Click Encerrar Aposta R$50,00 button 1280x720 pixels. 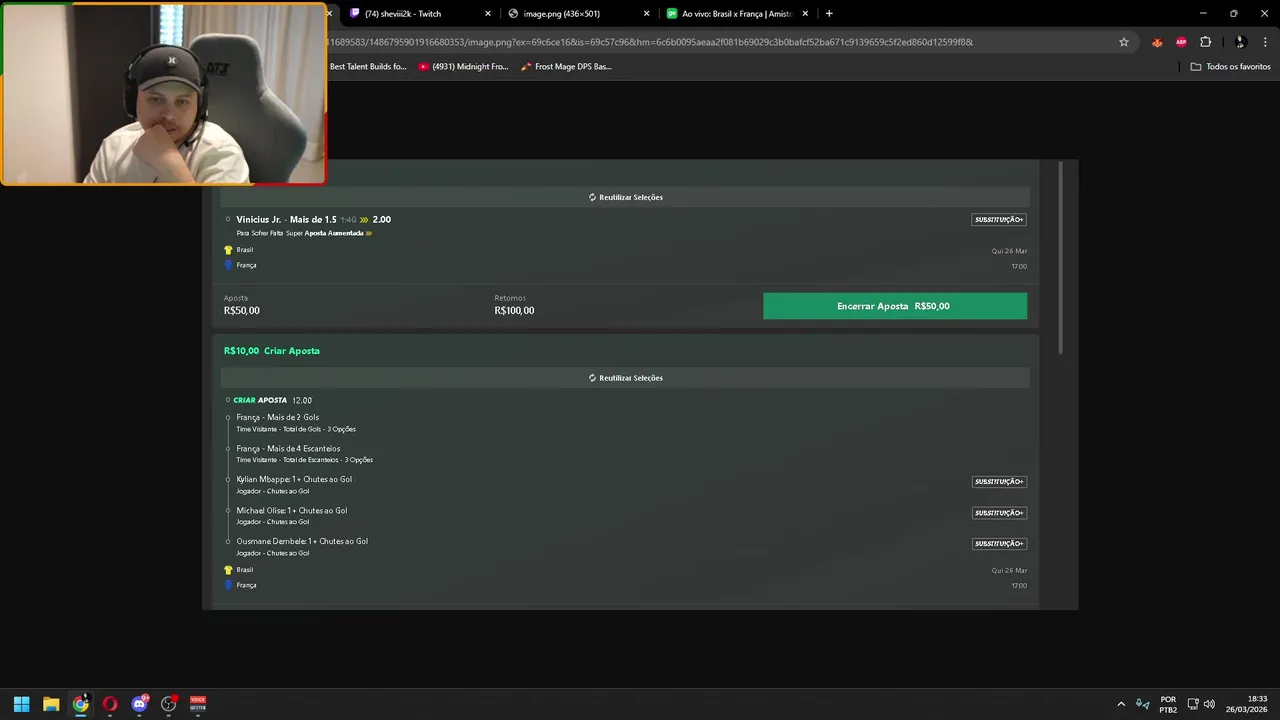click(x=894, y=306)
